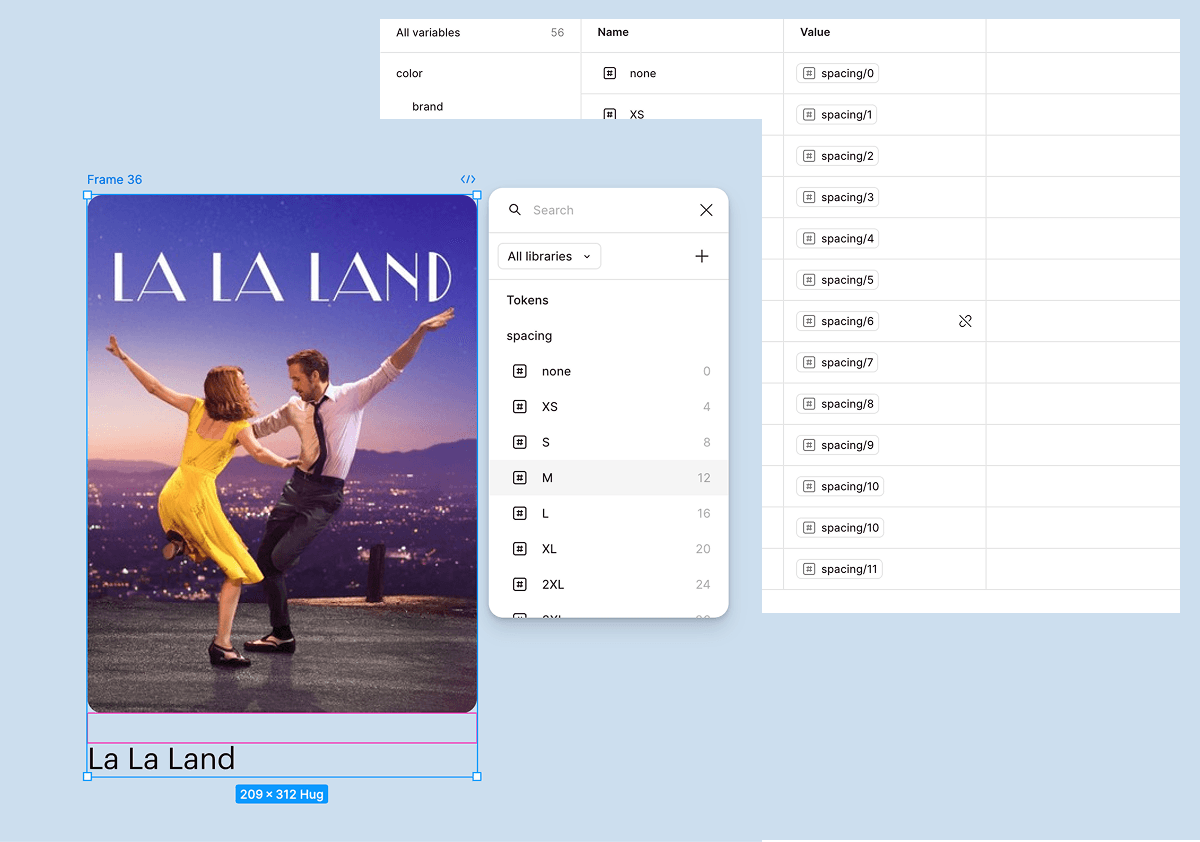The width and height of the screenshot is (1200, 842).
Task: Click number icon beside 2XL in picker
Action: tap(520, 584)
